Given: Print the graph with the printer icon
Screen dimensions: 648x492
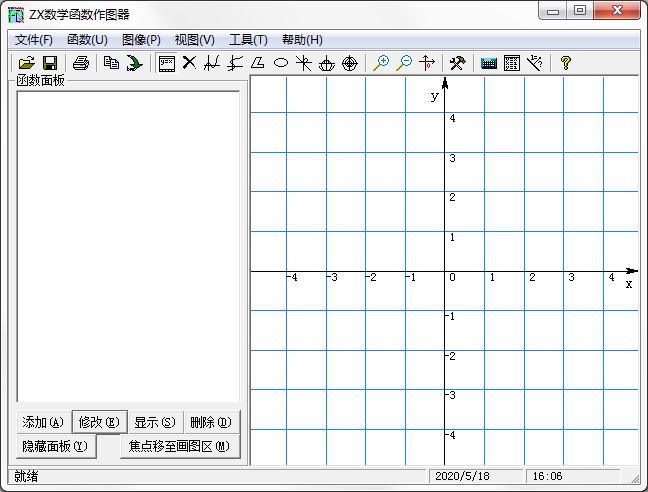Looking at the screenshot, I should coord(81,63).
